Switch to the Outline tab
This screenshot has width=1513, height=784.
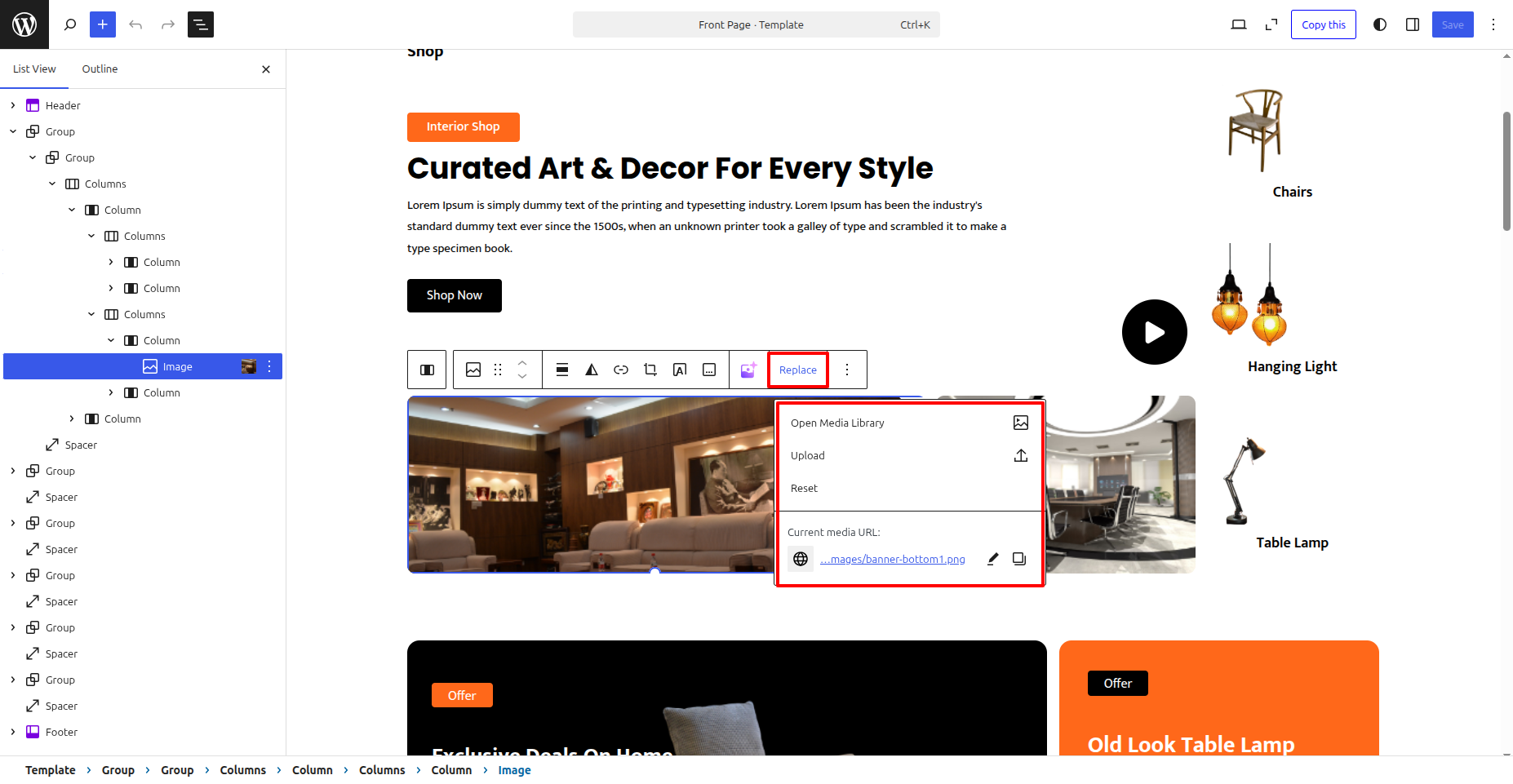tap(100, 69)
